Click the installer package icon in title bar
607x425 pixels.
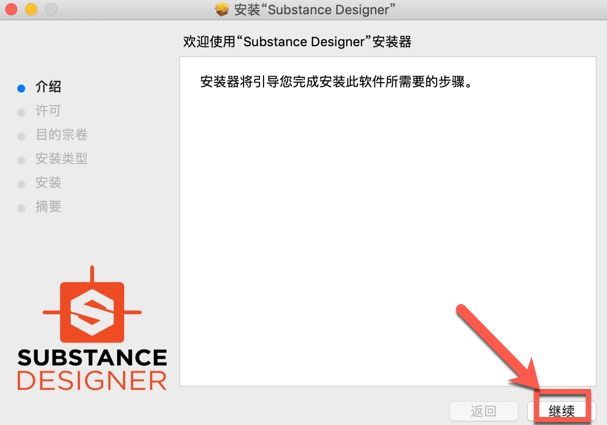(222, 9)
